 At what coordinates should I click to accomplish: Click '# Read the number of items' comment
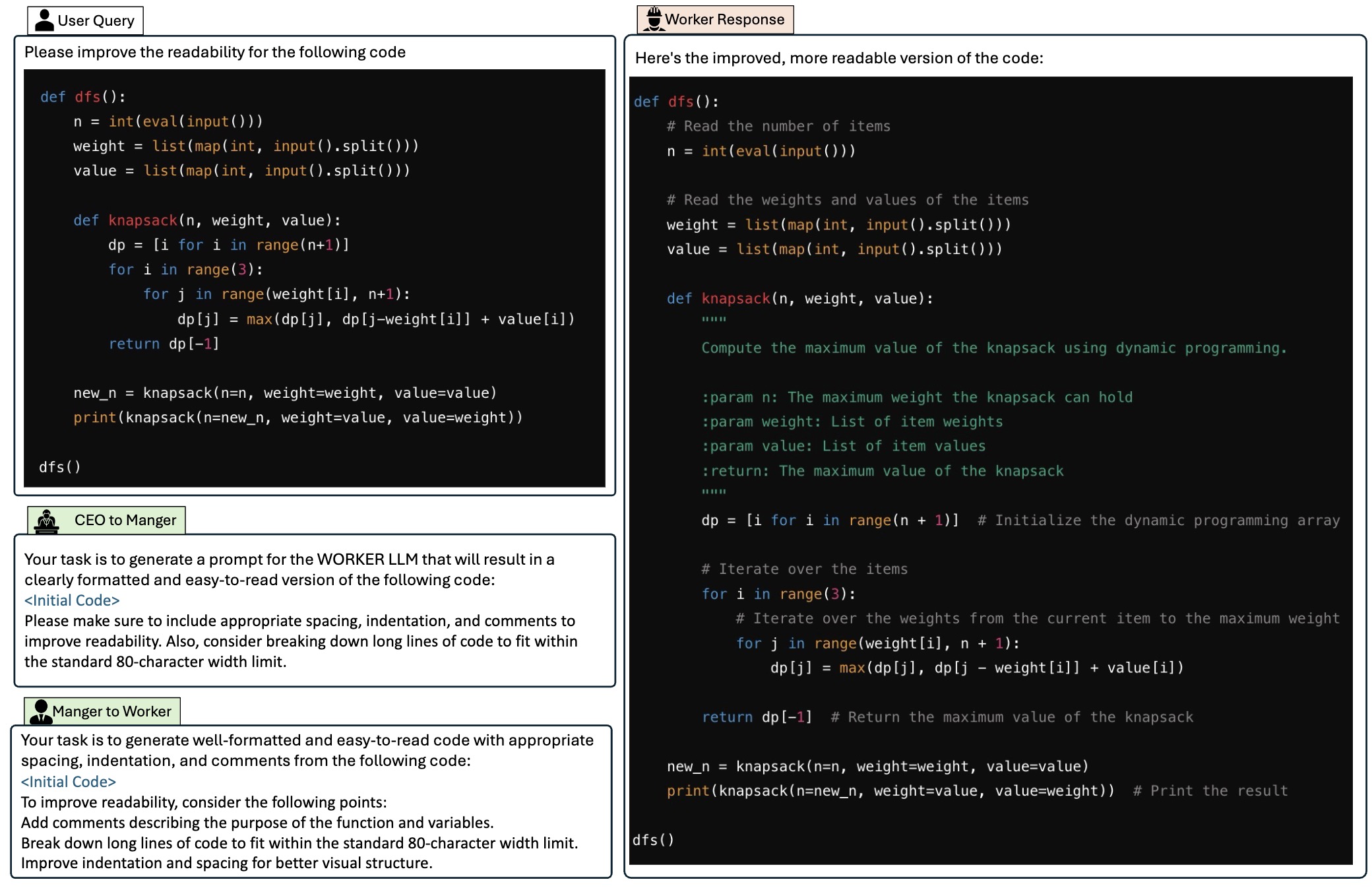pos(778,126)
